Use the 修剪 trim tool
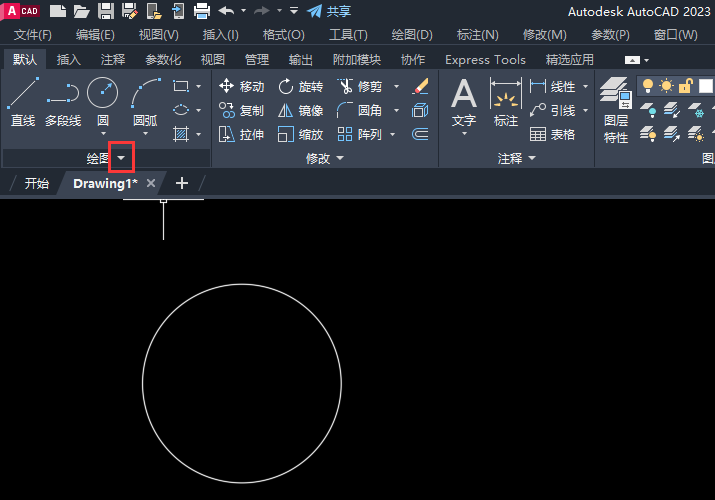715x500 pixels. [359, 86]
